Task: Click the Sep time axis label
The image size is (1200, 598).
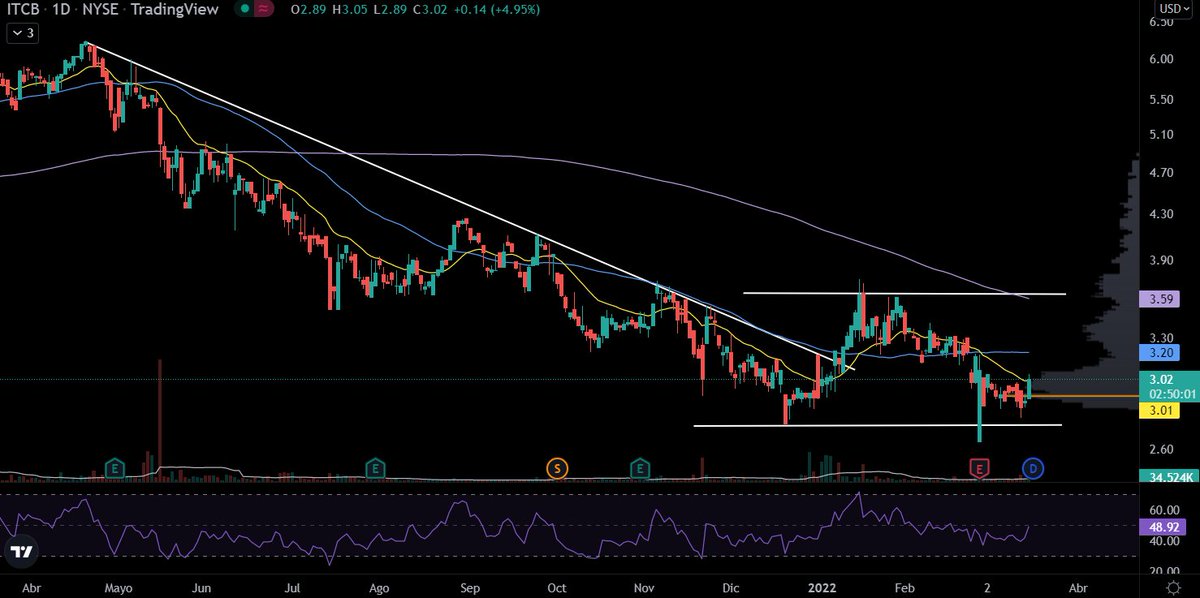Action: pyautogui.click(x=472, y=586)
